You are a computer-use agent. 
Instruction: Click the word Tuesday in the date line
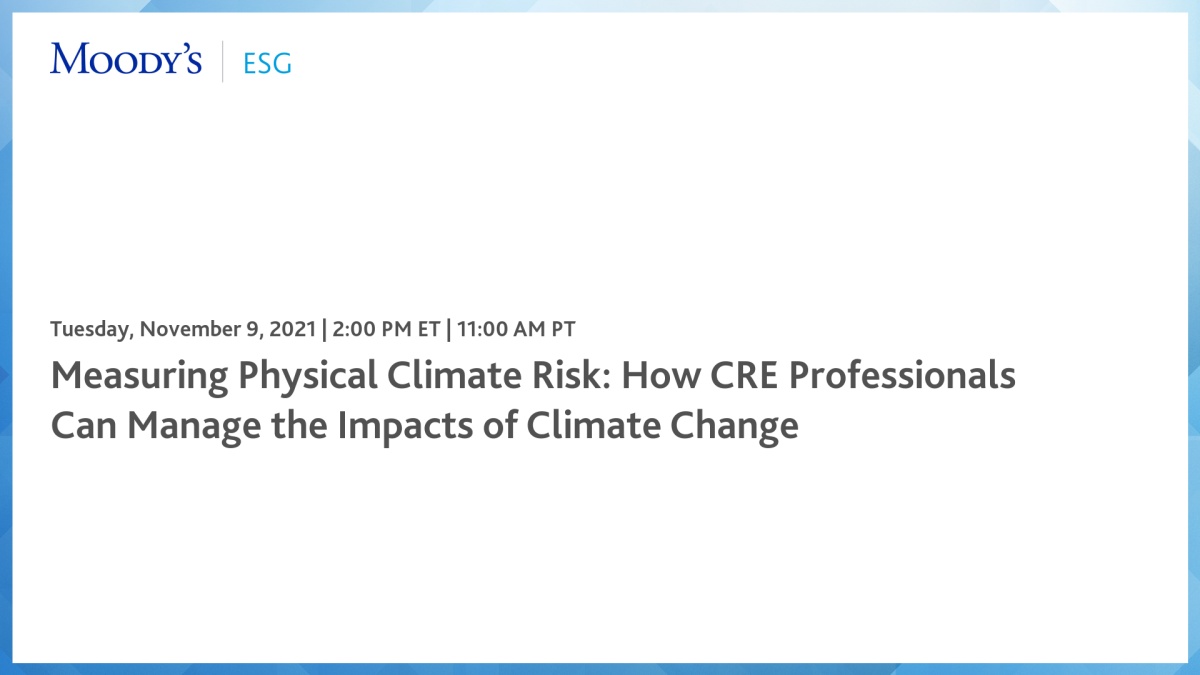coord(90,328)
